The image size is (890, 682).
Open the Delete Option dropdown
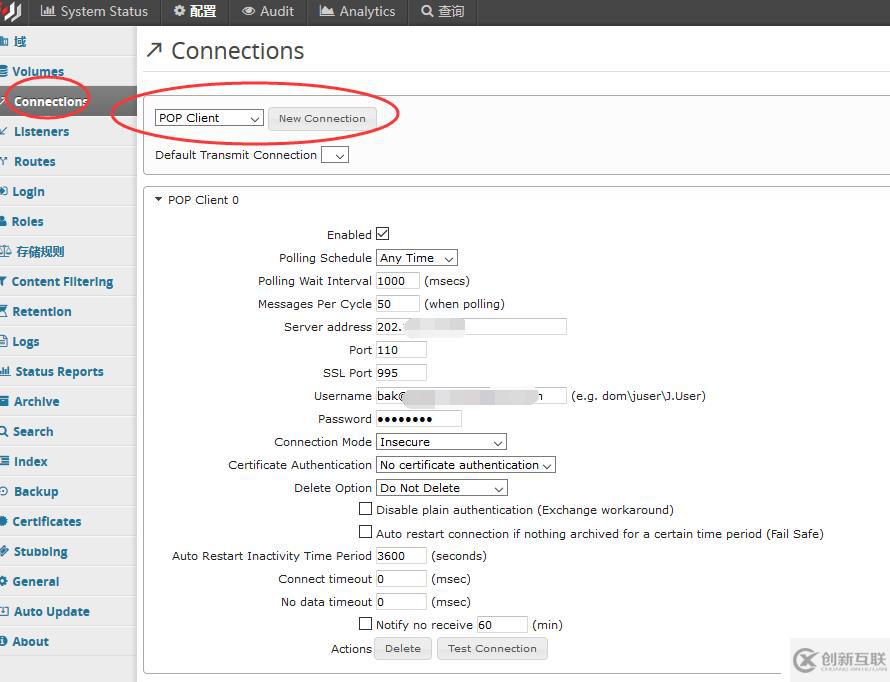(x=442, y=488)
